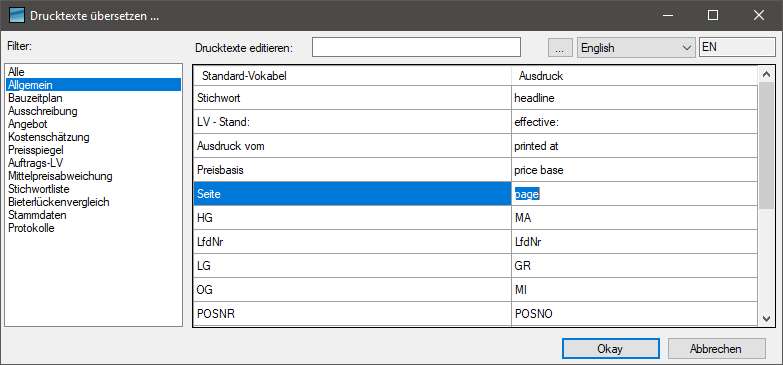Screen dimensions: 783x365
Task: Click the MI expression cell
Action: tap(635, 290)
